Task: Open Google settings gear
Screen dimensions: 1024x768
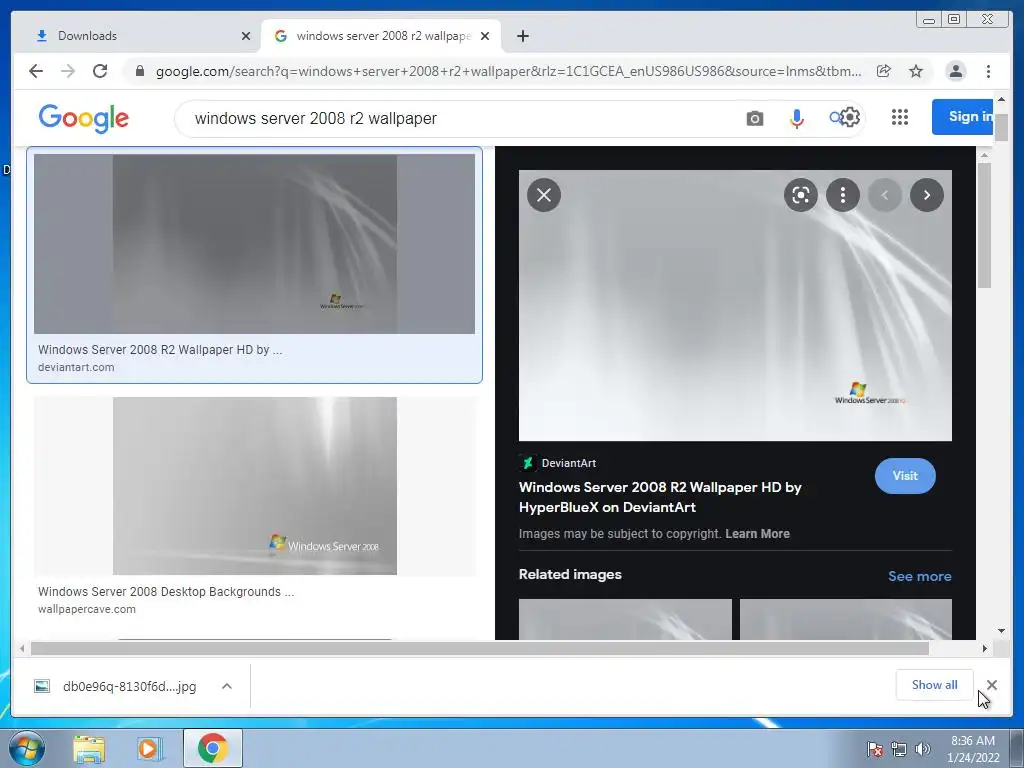Action: (x=850, y=118)
